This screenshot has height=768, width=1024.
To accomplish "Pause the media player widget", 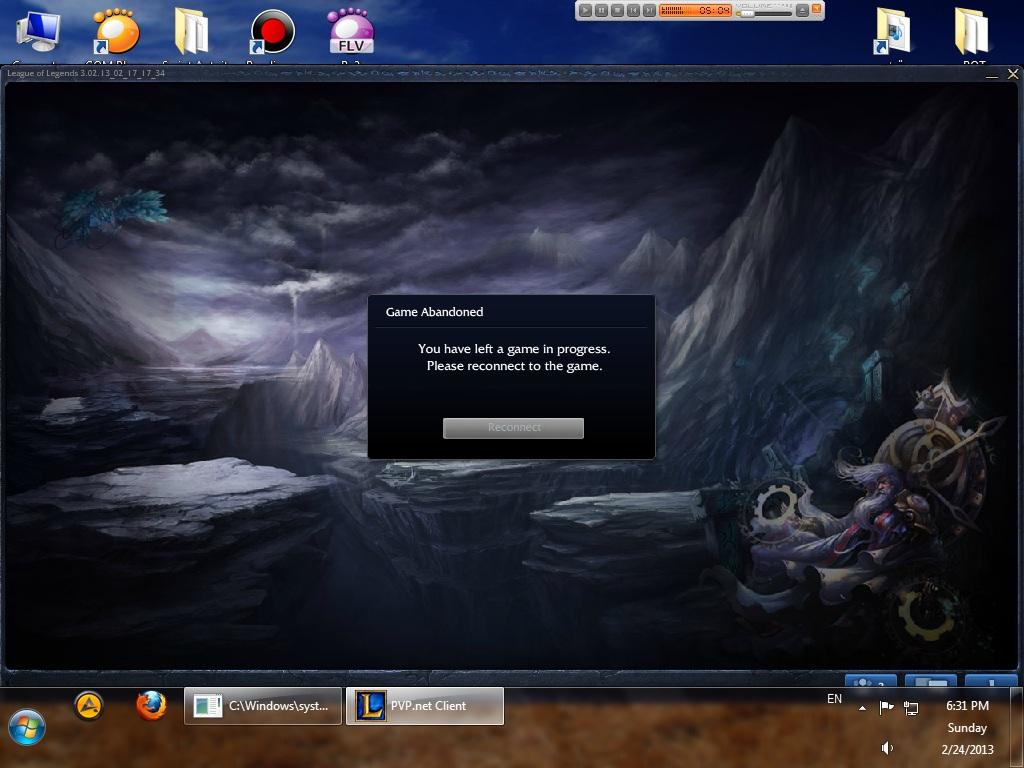I will (601, 10).
